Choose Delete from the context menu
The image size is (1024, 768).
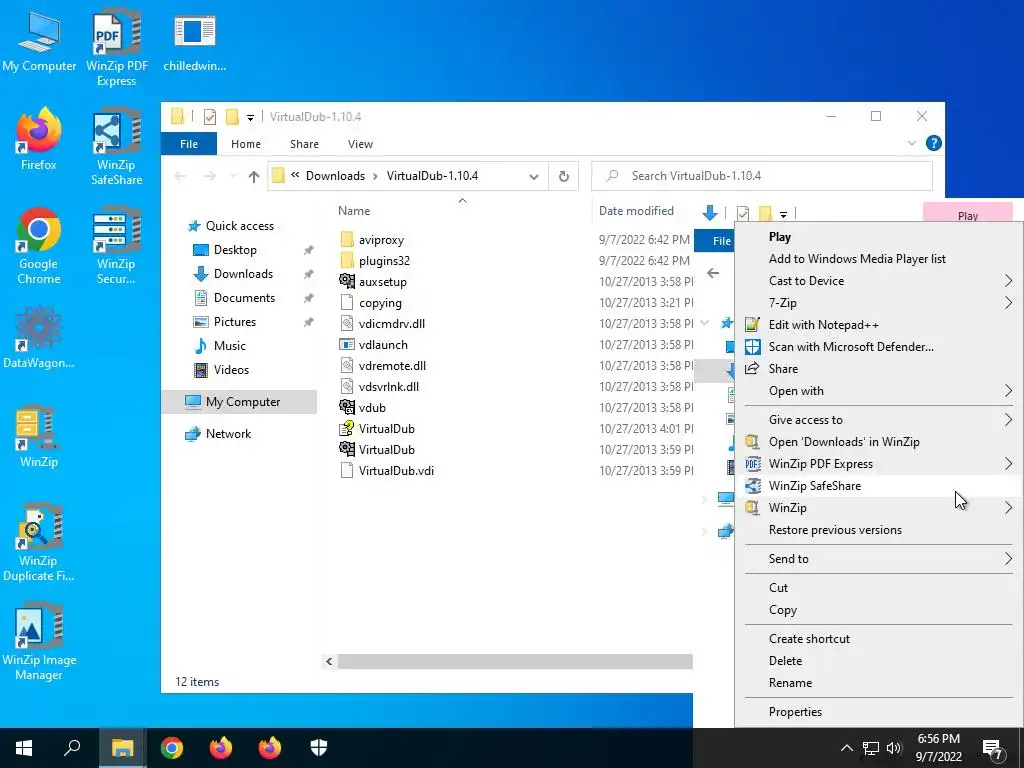pos(879,661)
